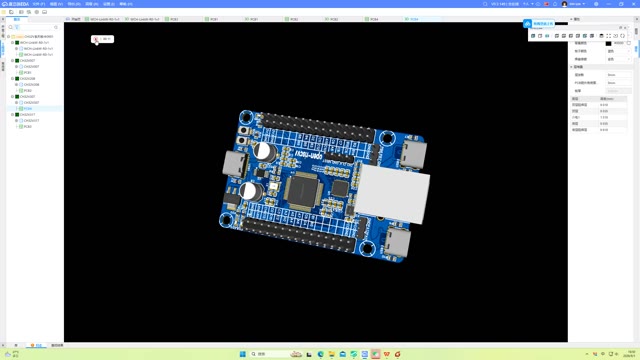Click the black background color swatch
Viewport: 640px width, 360px height.
click(609, 43)
